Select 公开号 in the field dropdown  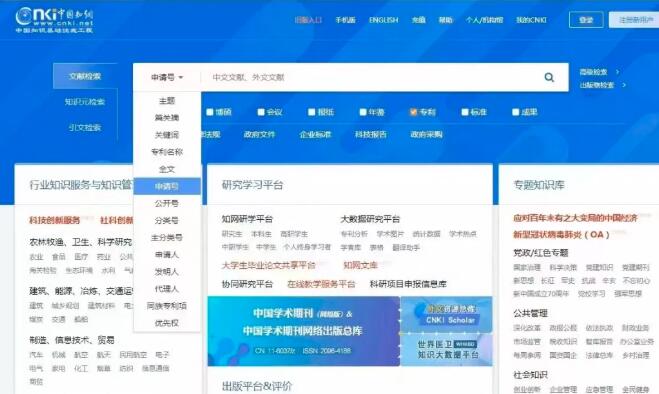pos(167,204)
